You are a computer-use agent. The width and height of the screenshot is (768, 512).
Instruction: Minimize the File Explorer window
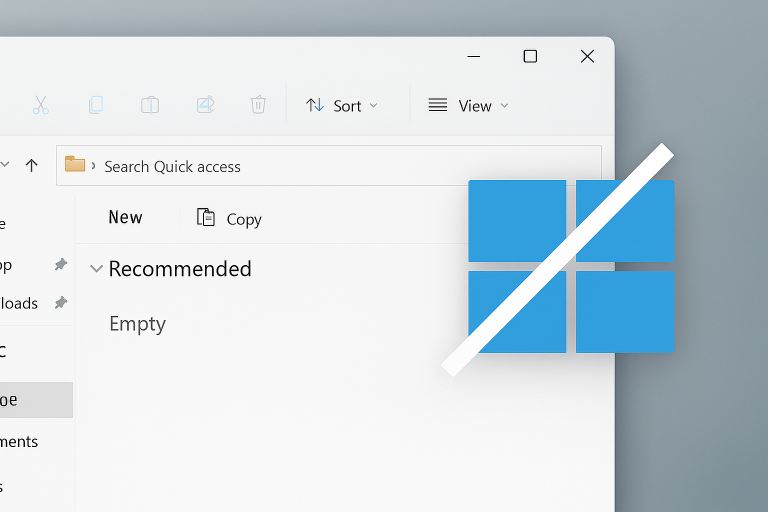click(474, 56)
